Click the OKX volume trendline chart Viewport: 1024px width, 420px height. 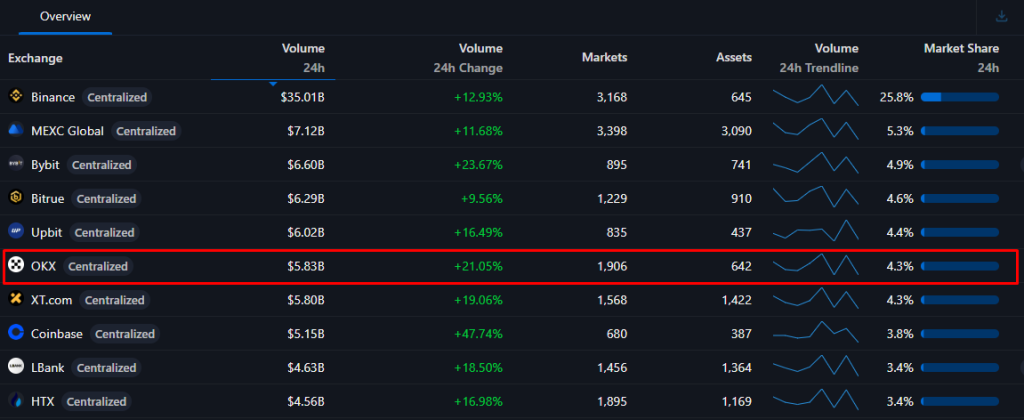pos(815,266)
